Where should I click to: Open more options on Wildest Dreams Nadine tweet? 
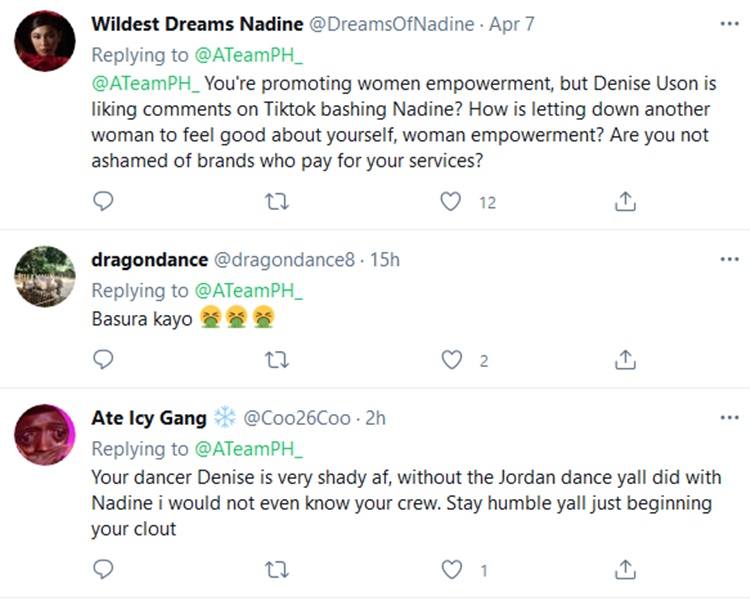point(729,23)
